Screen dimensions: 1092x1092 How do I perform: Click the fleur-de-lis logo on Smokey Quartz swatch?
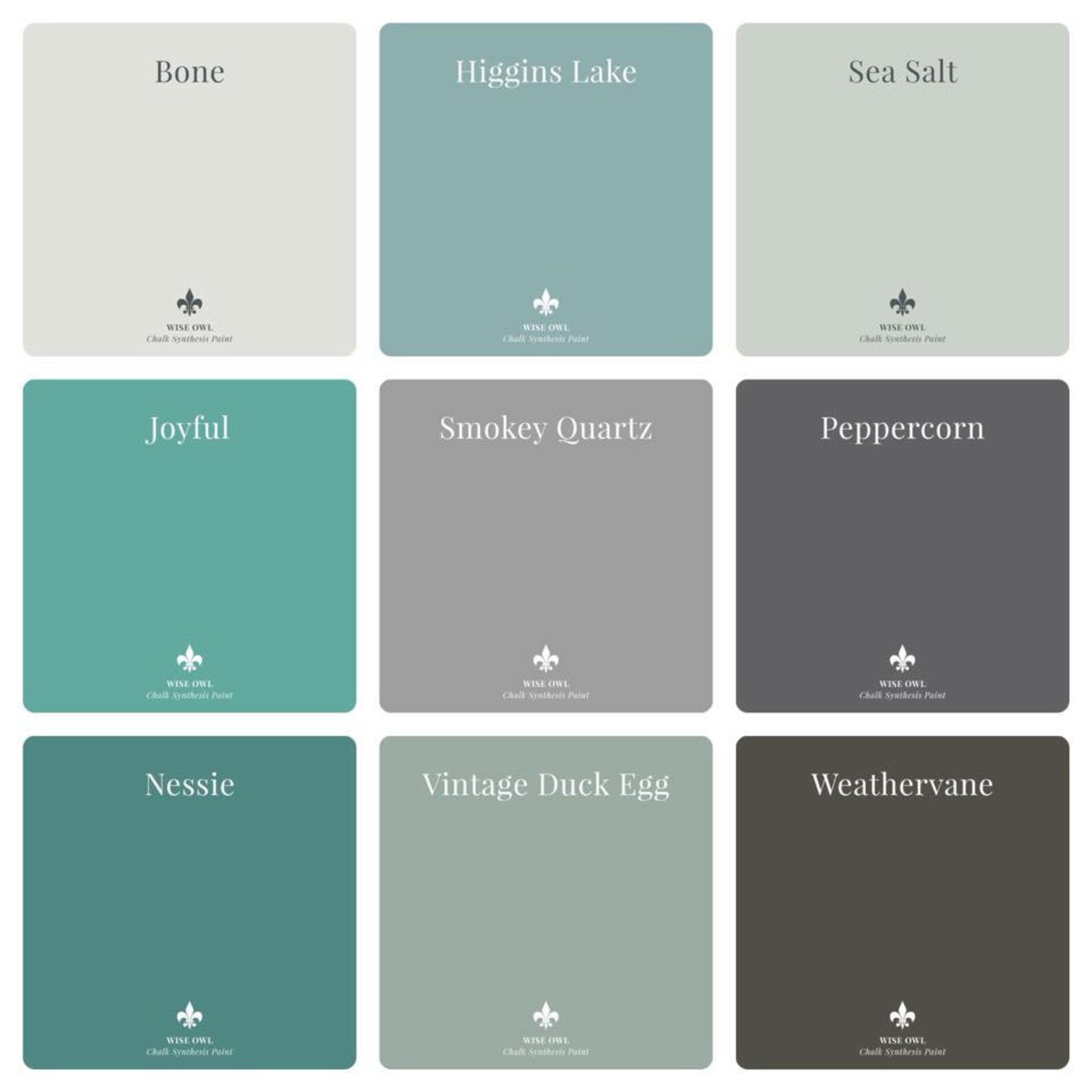[545, 658]
